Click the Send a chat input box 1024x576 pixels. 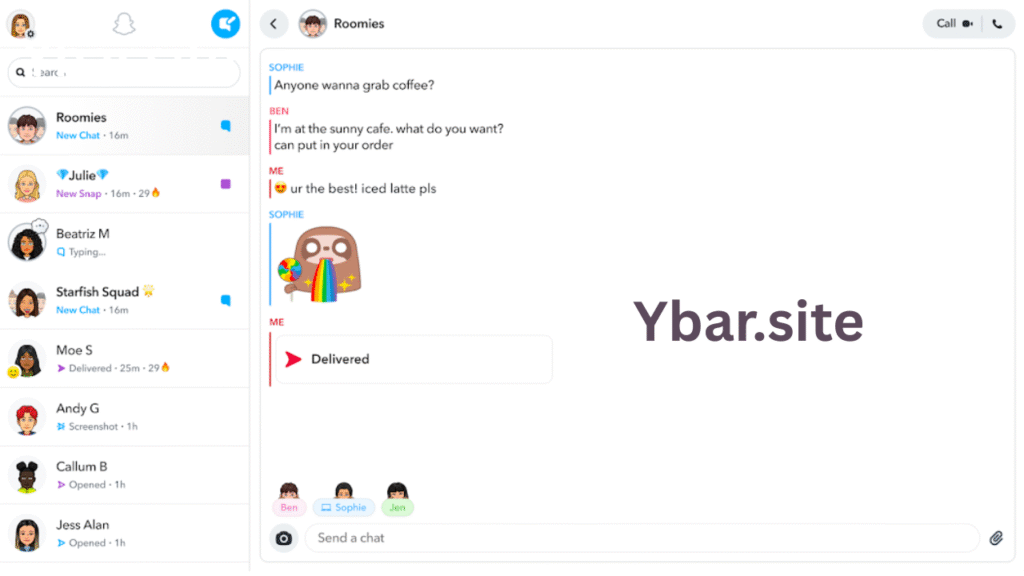tap(642, 538)
